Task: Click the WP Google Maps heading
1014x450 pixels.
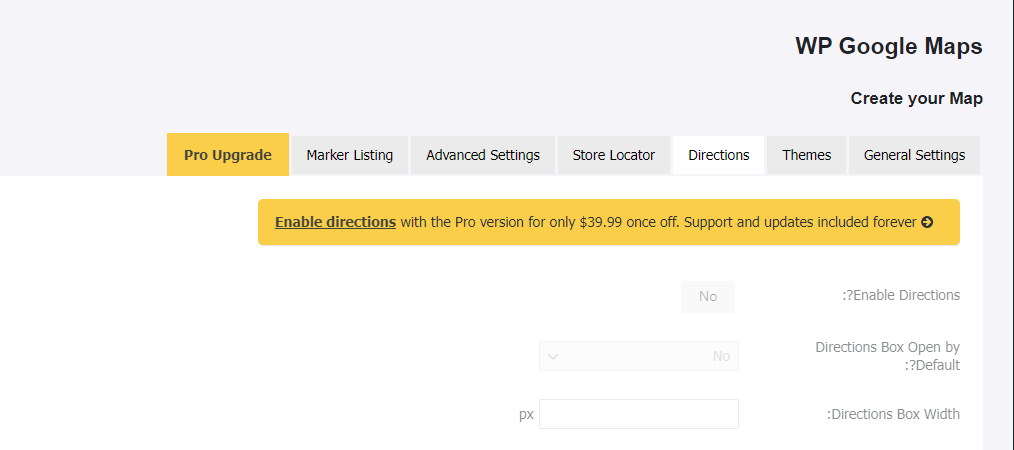Action: 889,47
